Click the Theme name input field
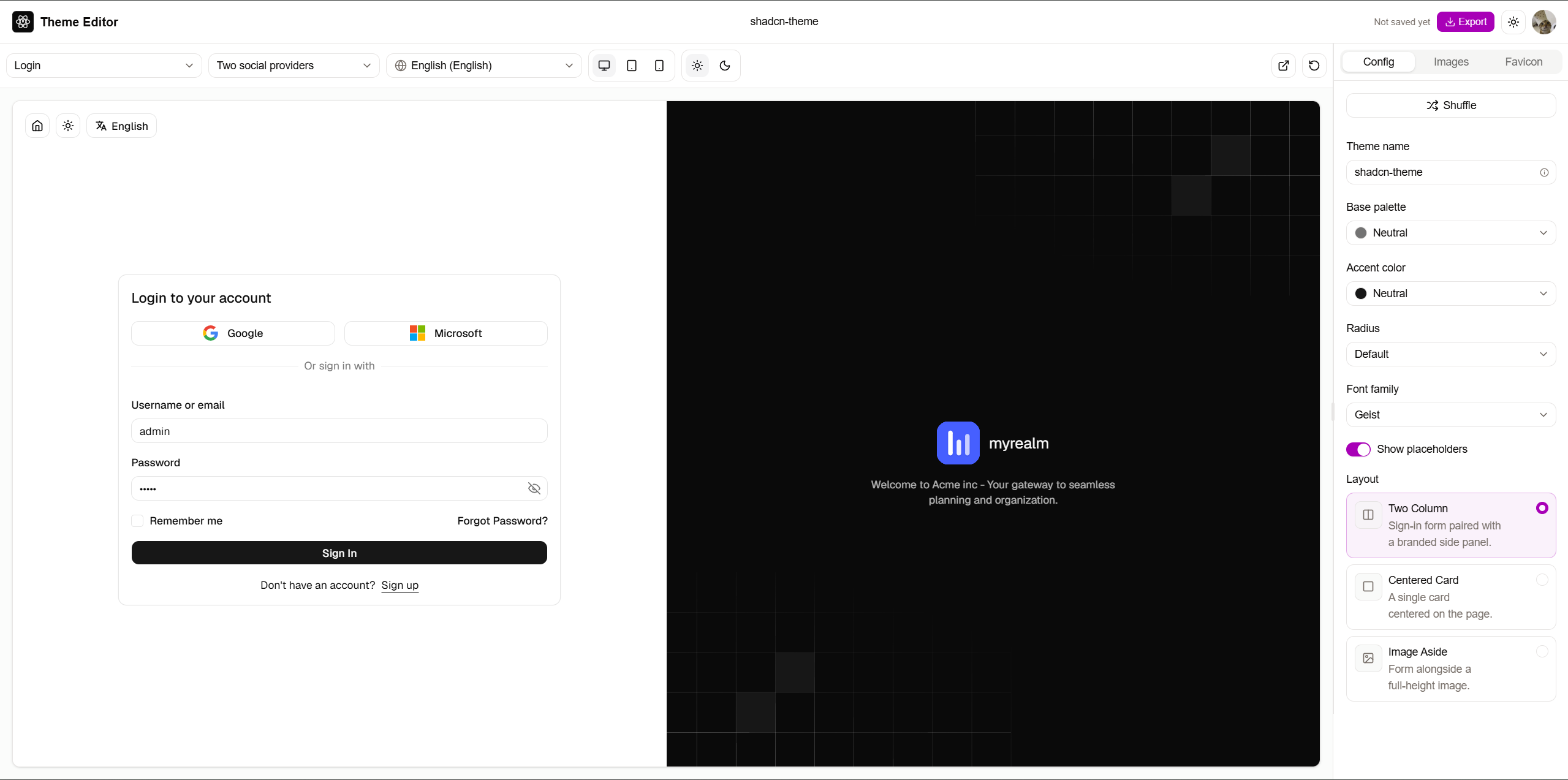 click(1451, 172)
